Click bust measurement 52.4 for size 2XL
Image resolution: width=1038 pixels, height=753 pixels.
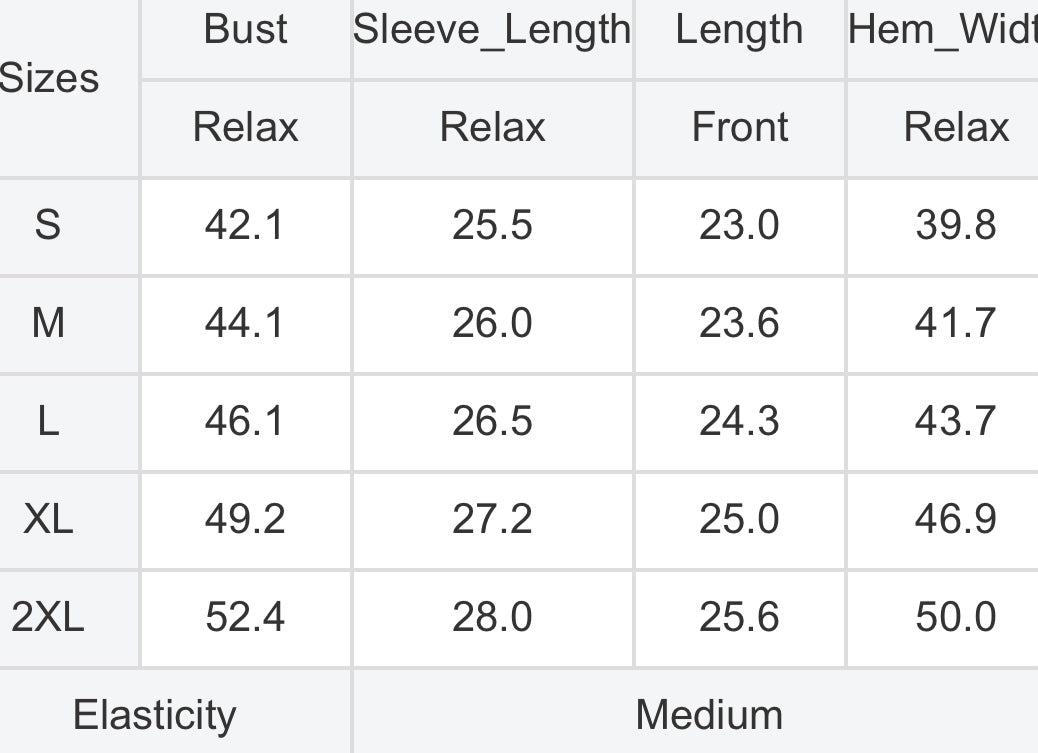pos(245,617)
